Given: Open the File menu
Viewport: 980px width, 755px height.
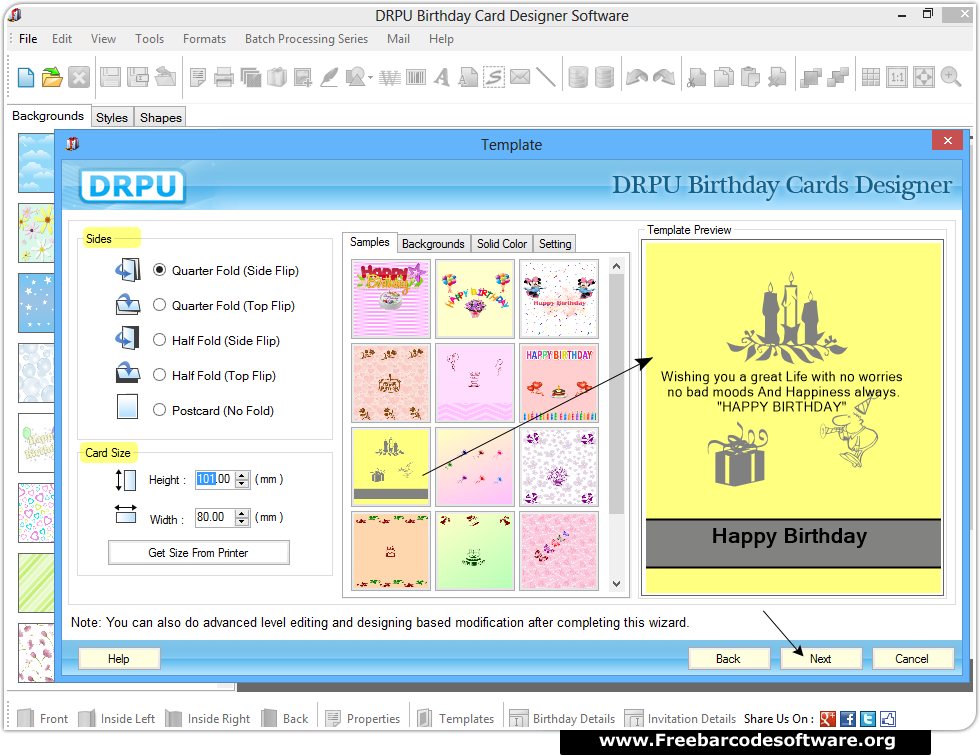Looking at the screenshot, I should coord(28,39).
